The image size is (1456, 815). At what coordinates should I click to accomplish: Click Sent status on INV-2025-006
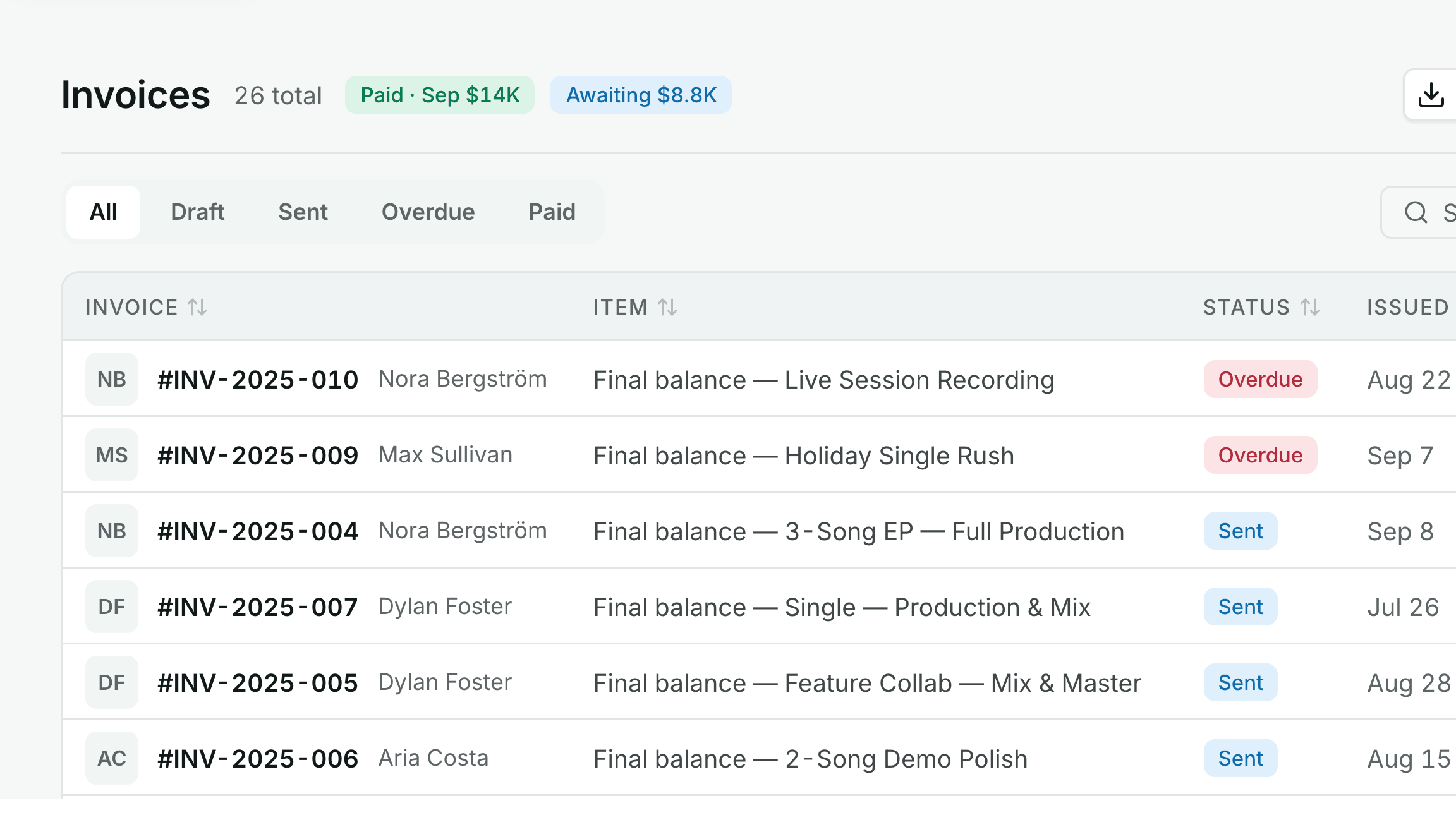click(1241, 758)
